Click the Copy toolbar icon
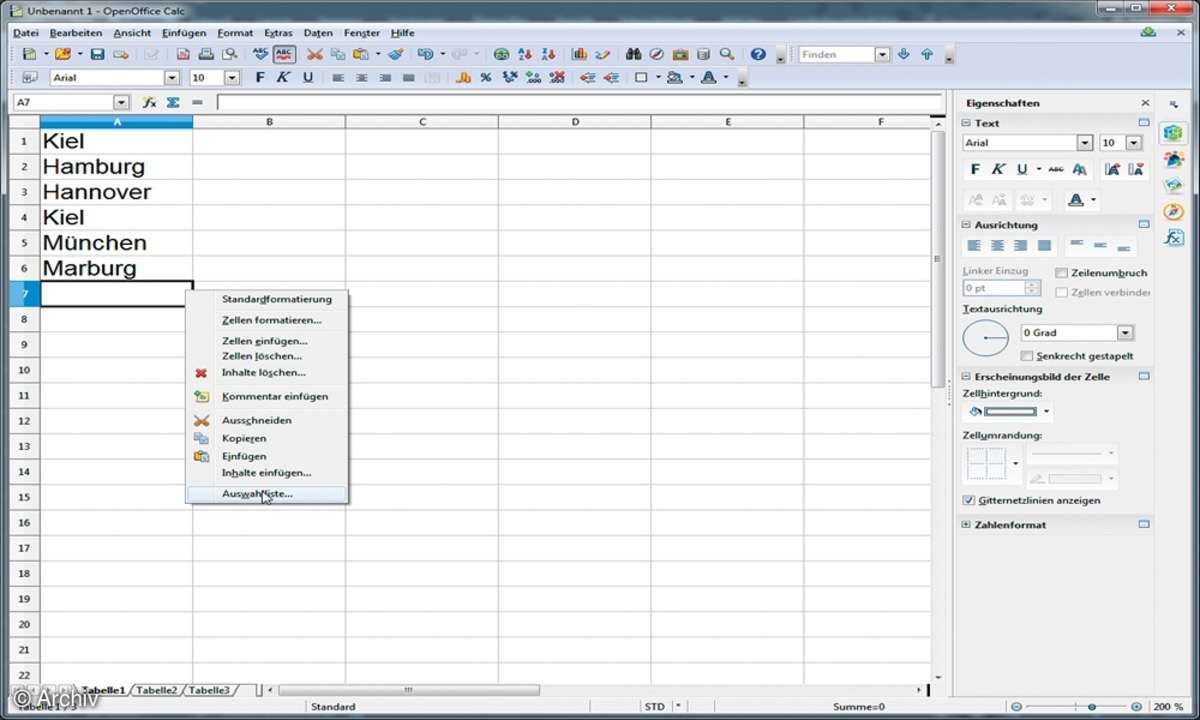Image resolution: width=1200 pixels, height=720 pixels. tap(338, 54)
